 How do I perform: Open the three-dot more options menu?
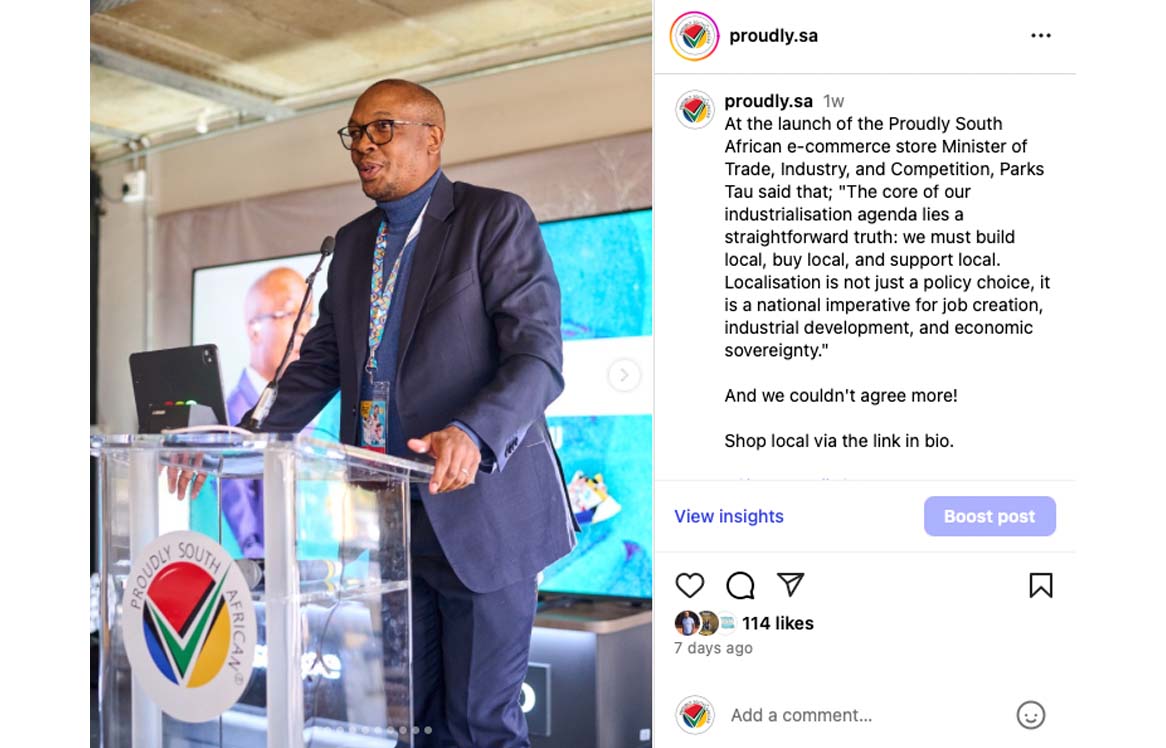[x=1040, y=36]
